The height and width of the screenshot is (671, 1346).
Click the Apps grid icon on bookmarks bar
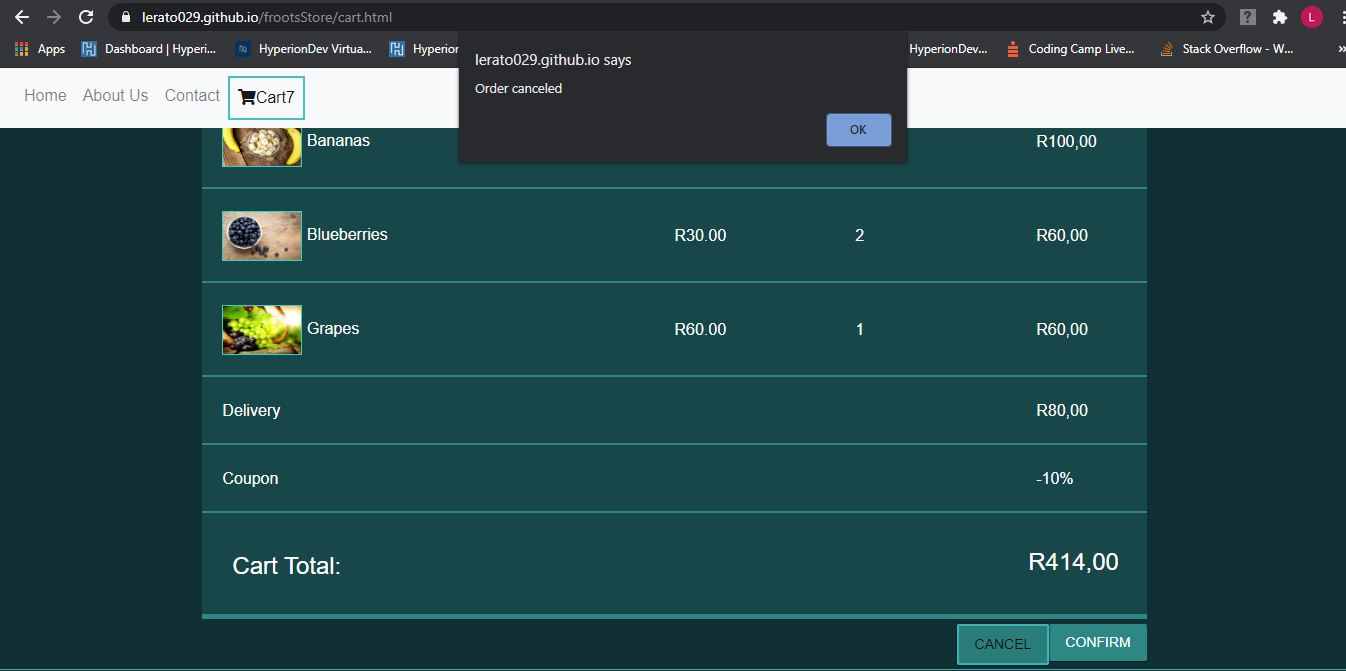click(23, 48)
